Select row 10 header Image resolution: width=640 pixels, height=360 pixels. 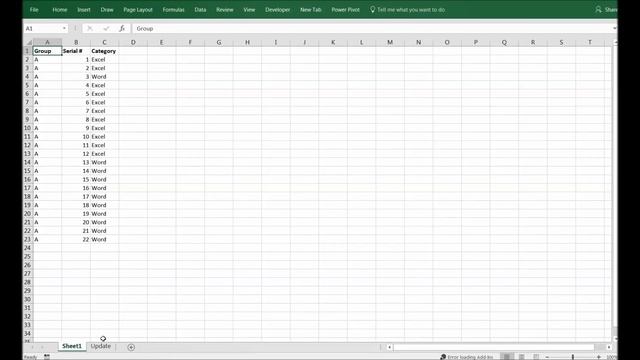coord(27,128)
